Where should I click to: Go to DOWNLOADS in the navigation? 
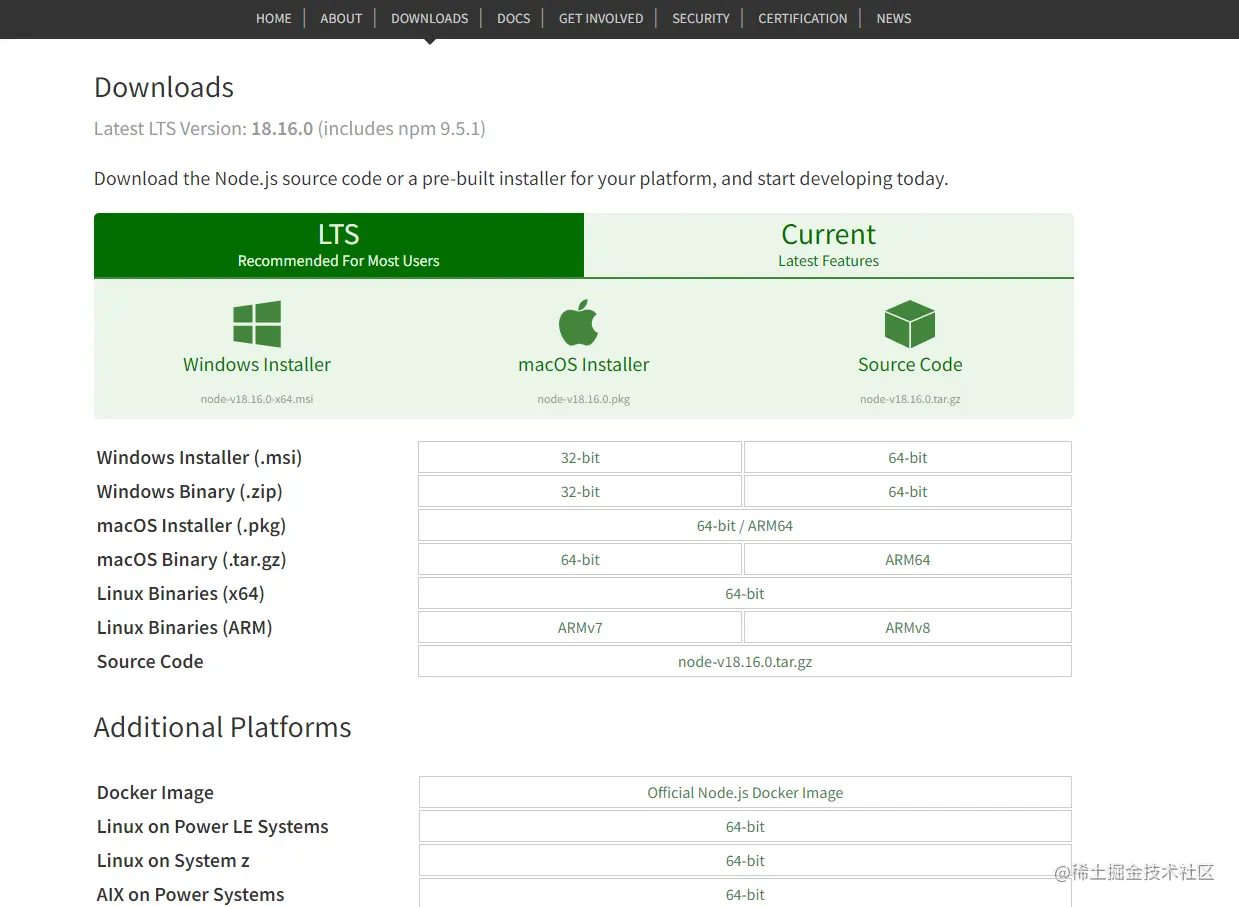click(x=430, y=18)
